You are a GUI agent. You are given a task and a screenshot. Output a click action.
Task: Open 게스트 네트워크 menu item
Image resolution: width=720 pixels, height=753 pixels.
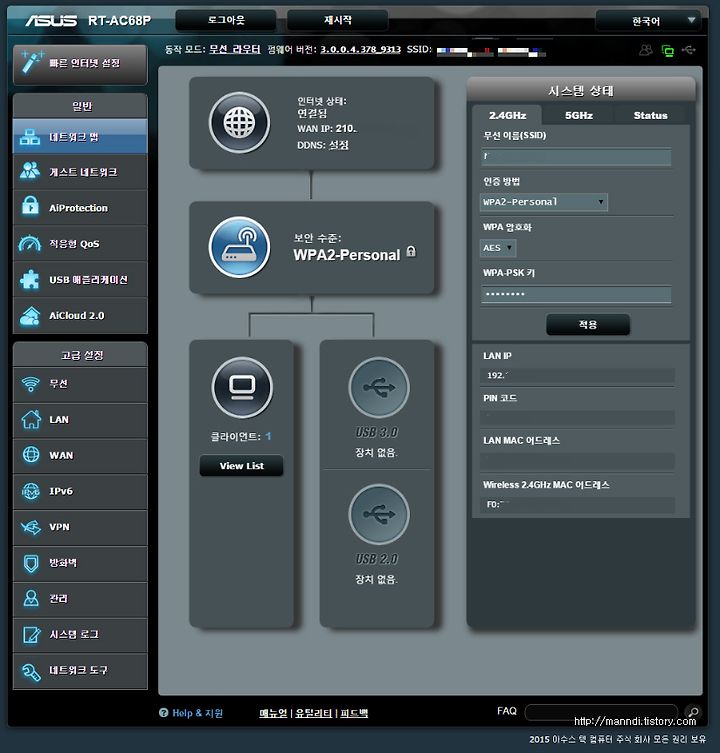pos(80,171)
